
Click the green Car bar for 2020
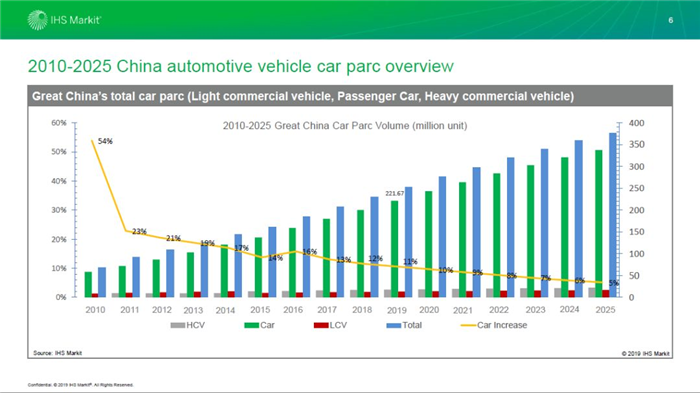pos(429,244)
